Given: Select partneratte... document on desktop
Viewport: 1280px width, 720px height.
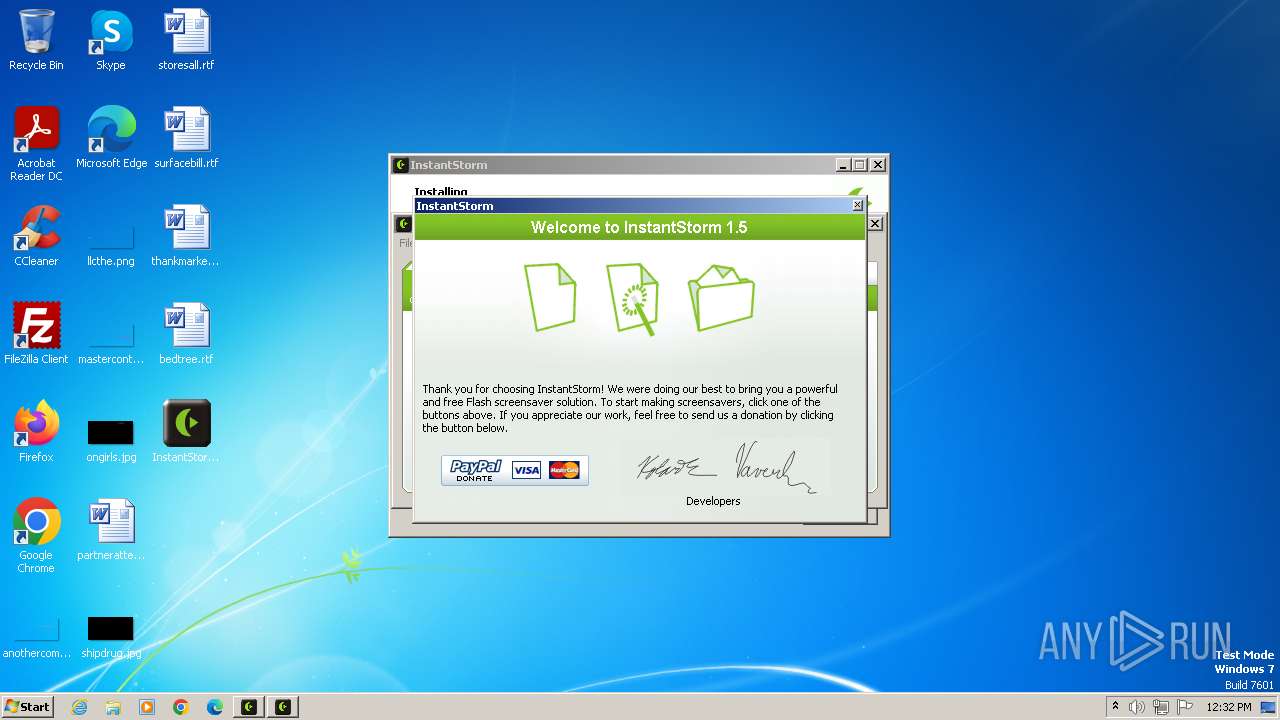Looking at the screenshot, I should click(x=111, y=530).
